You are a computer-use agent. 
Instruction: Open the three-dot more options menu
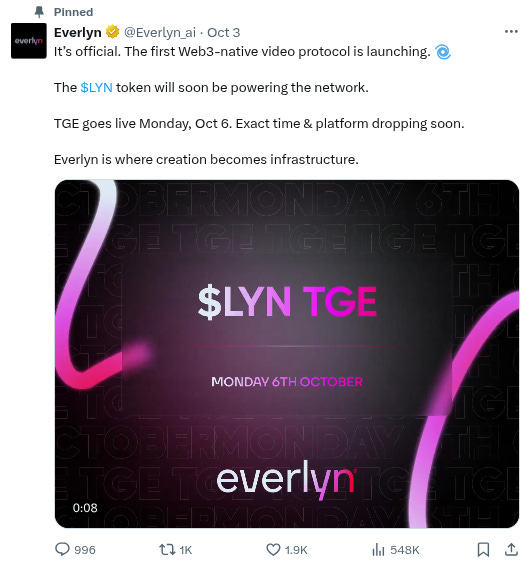511,32
